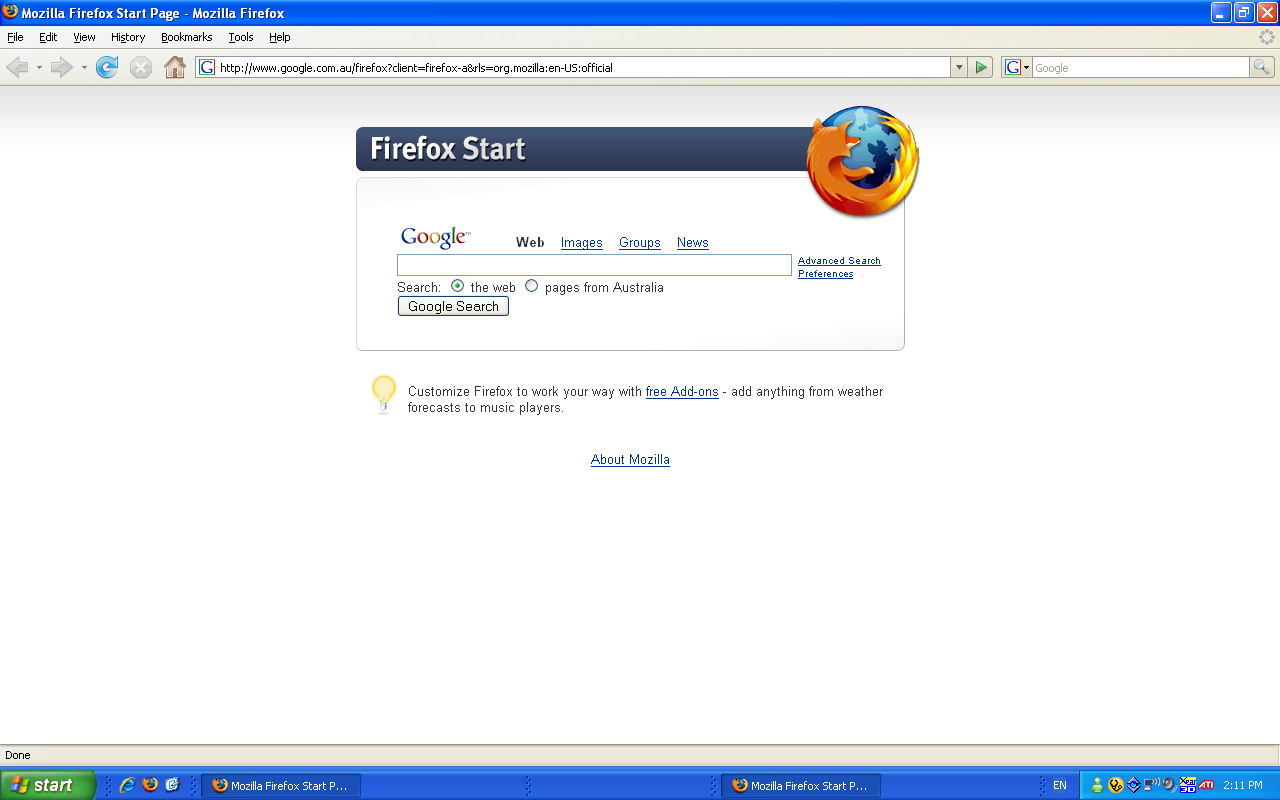Follow the free Add-ons link
Screen dimensions: 1280x800
tap(682, 392)
